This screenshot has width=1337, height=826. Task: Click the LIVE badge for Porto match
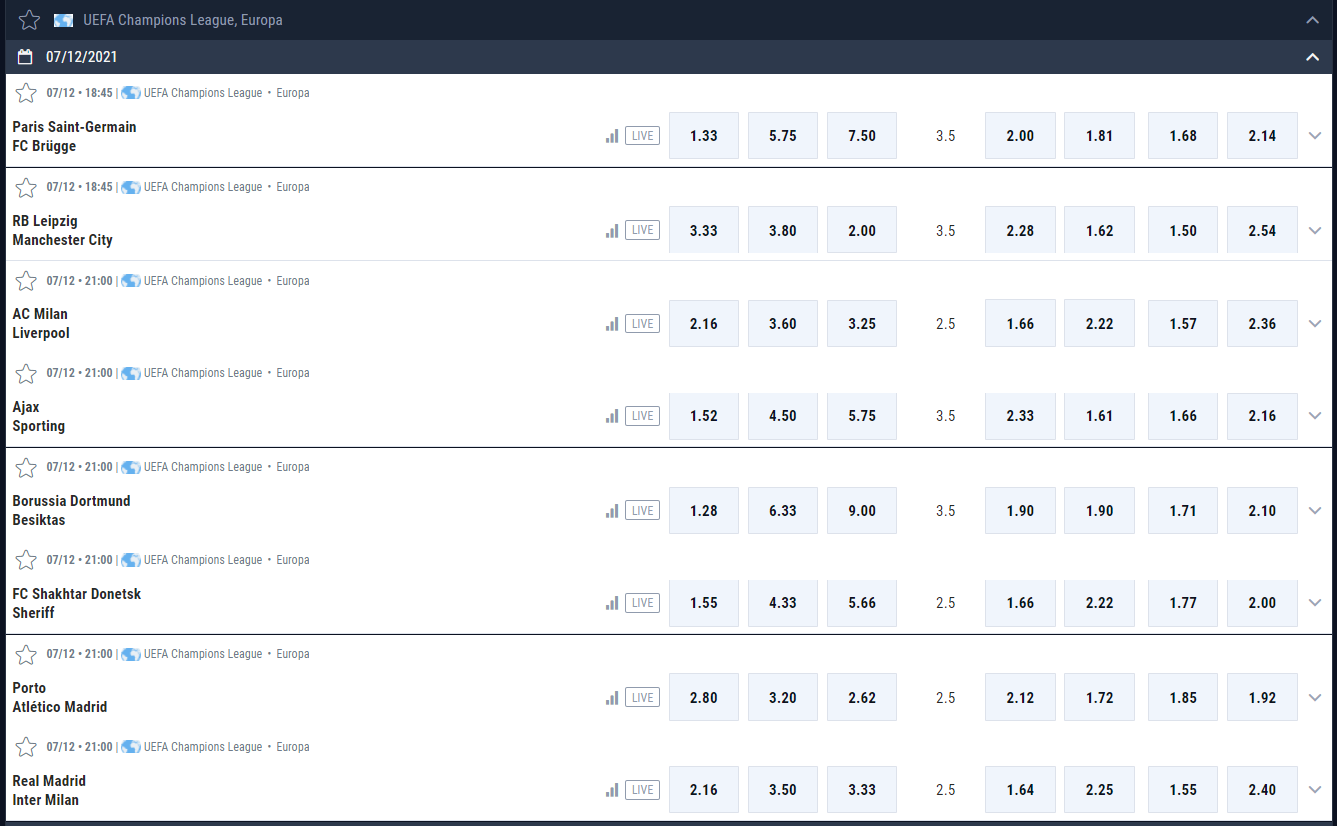[642, 698]
